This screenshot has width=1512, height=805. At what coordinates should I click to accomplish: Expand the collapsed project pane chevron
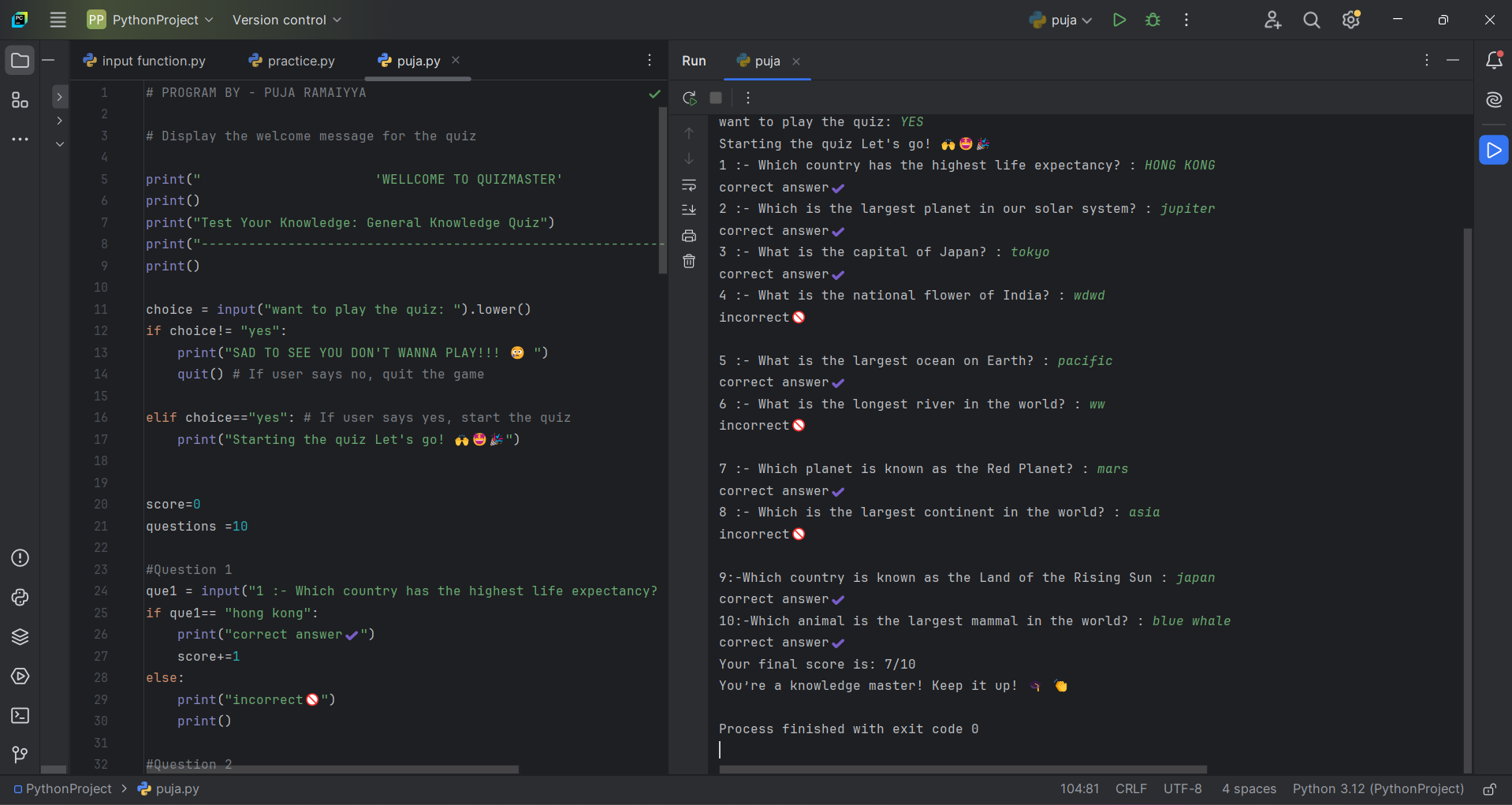point(59,97)
